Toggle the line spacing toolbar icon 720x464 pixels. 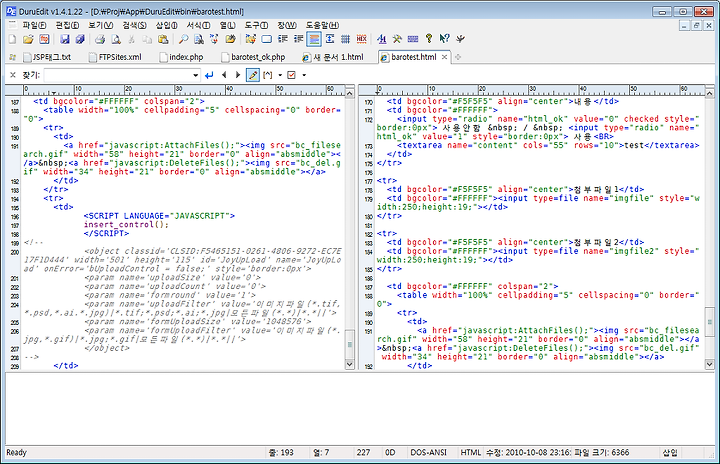tap(330, 39)
